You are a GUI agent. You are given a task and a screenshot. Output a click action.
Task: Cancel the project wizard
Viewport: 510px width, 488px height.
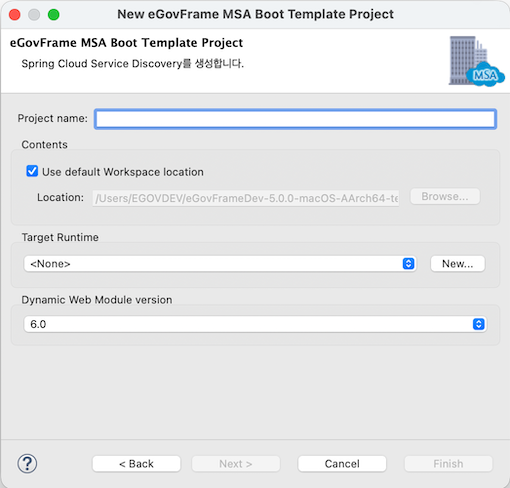[342, 464]
